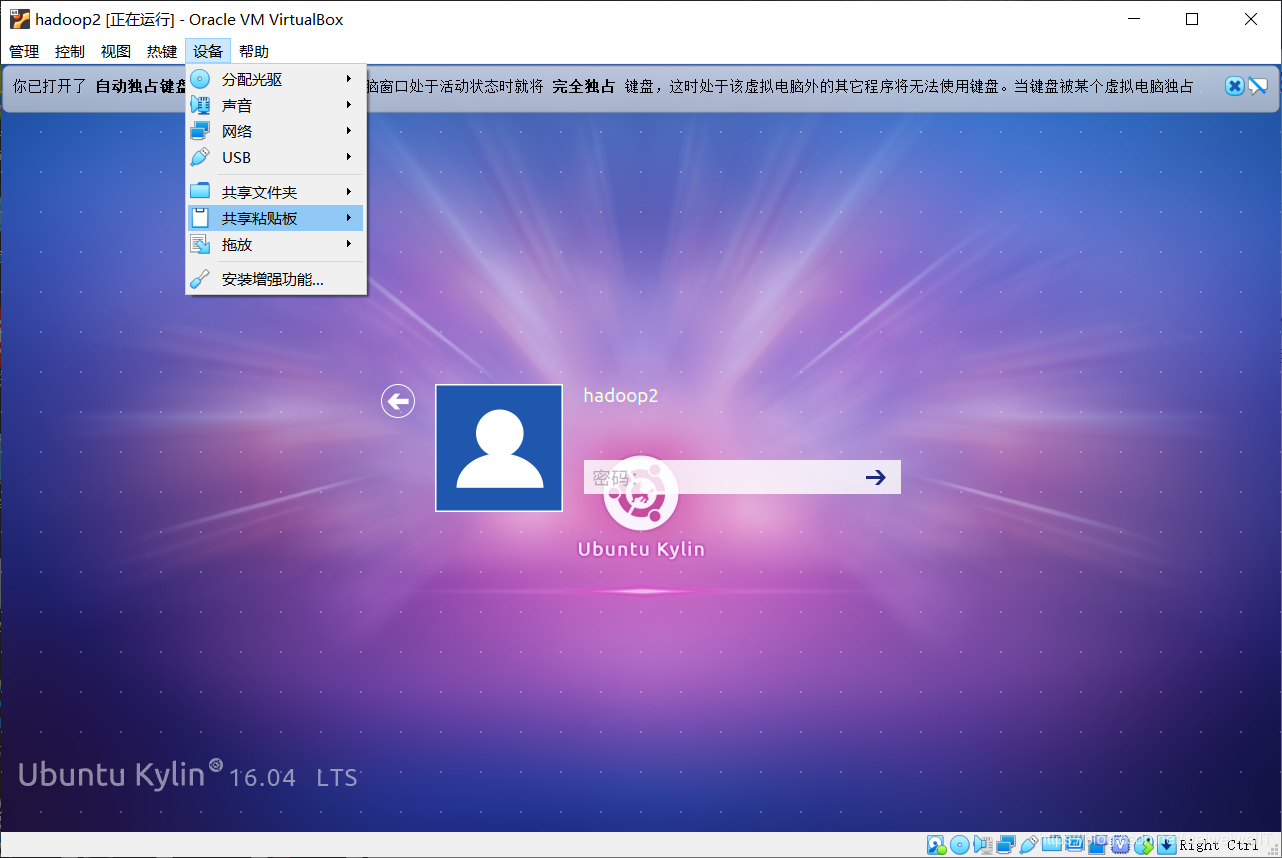
Task: Click the wrench icon beside 安装增强功能
Action: [x=201, y=279]
